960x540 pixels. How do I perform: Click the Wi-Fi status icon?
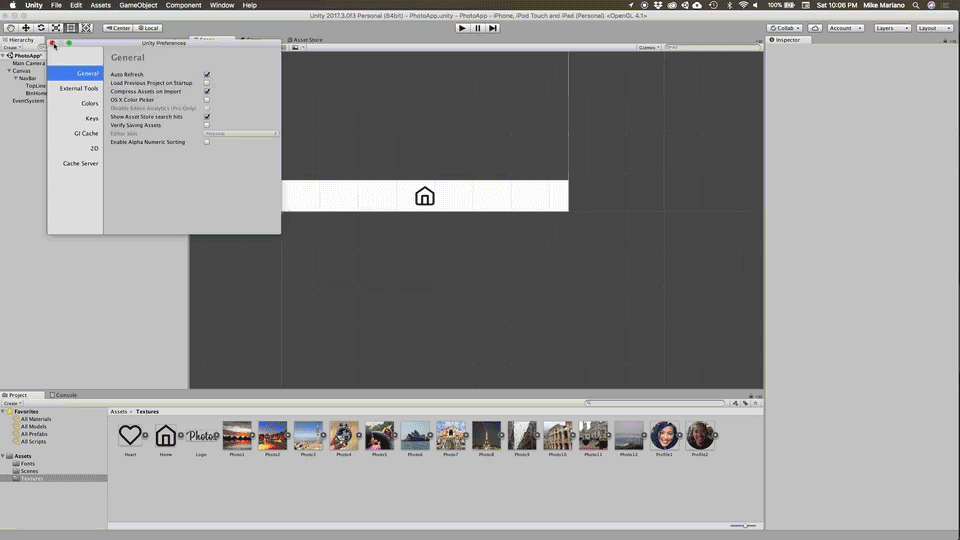743,5
